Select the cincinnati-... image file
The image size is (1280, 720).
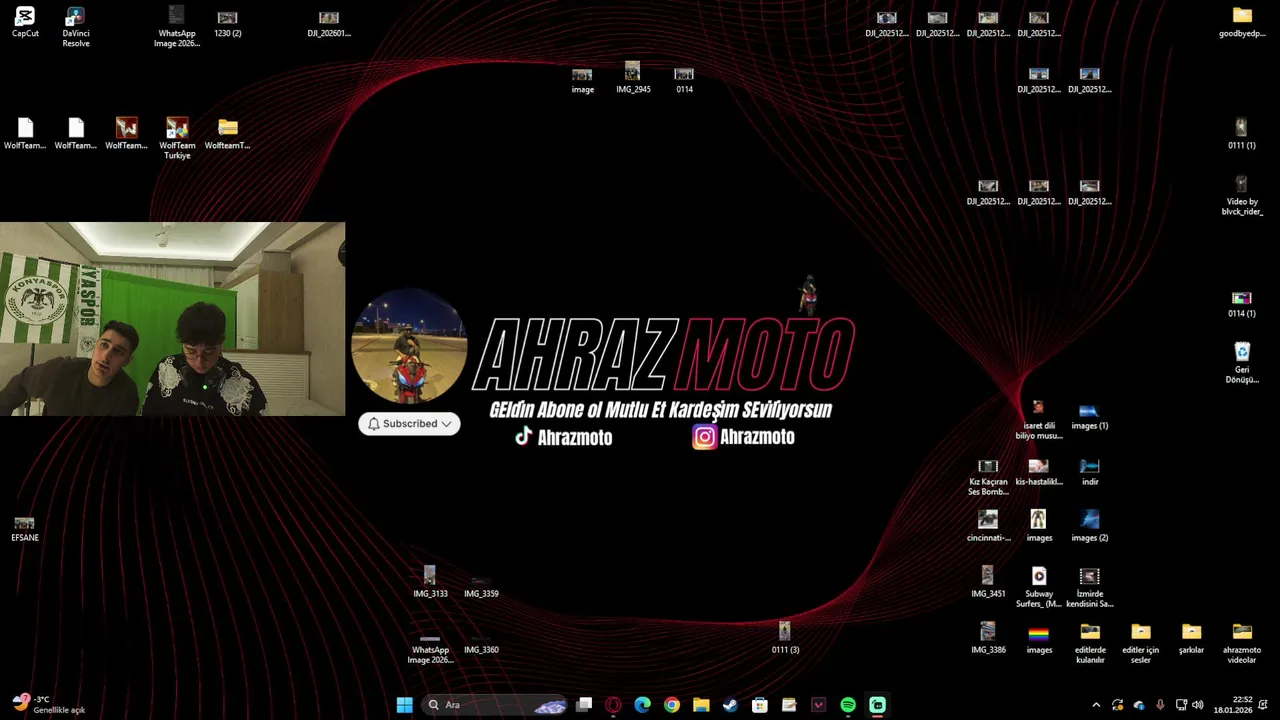click(988, 526)
